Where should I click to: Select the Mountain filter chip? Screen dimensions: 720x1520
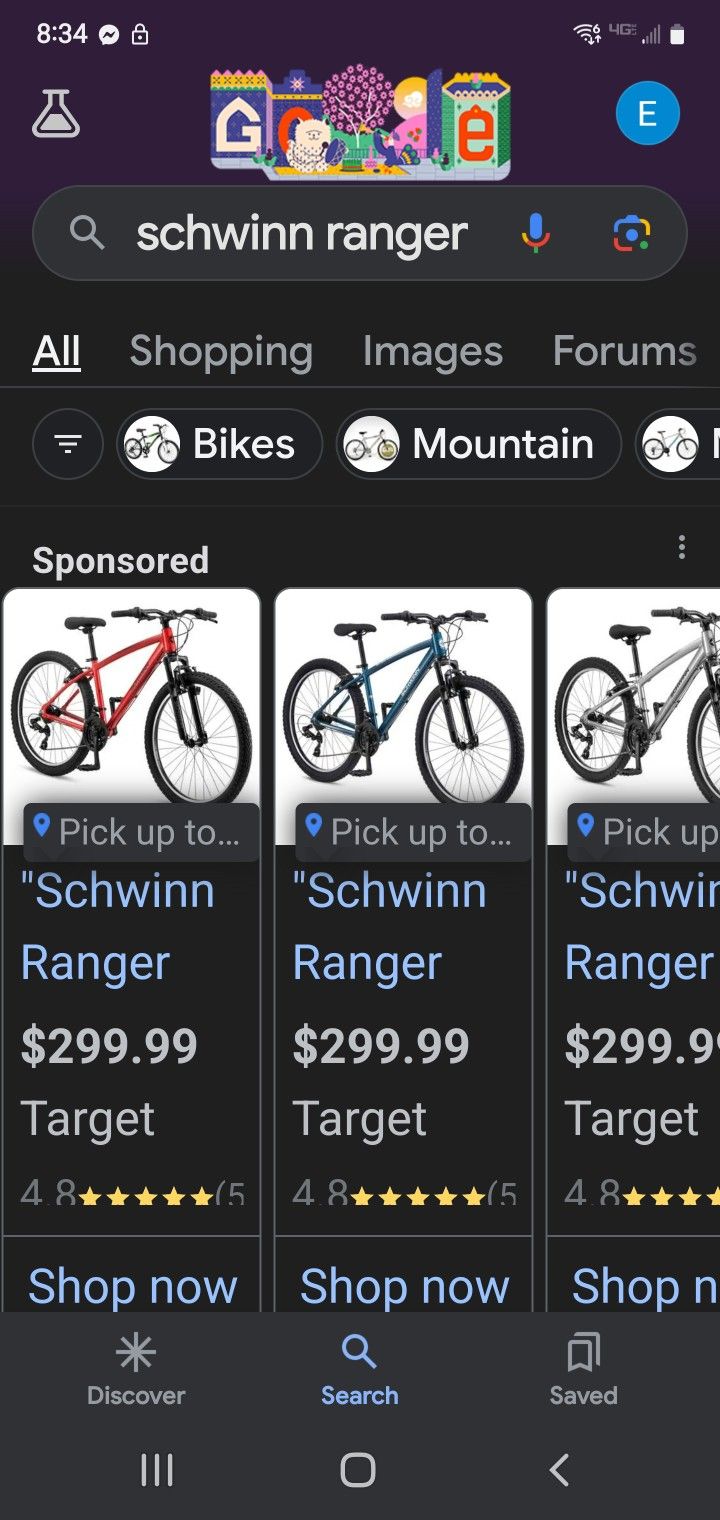479,444
